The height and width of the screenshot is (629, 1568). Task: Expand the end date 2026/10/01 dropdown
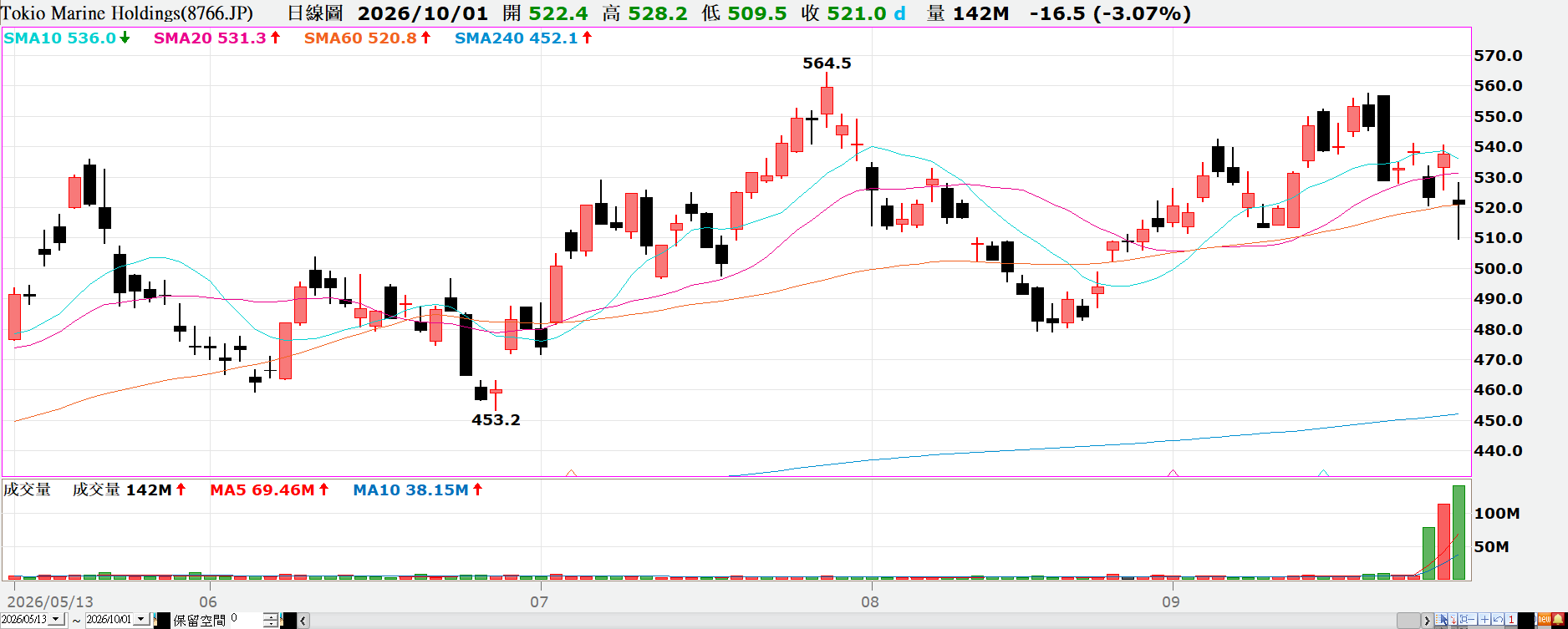[140, 619]
